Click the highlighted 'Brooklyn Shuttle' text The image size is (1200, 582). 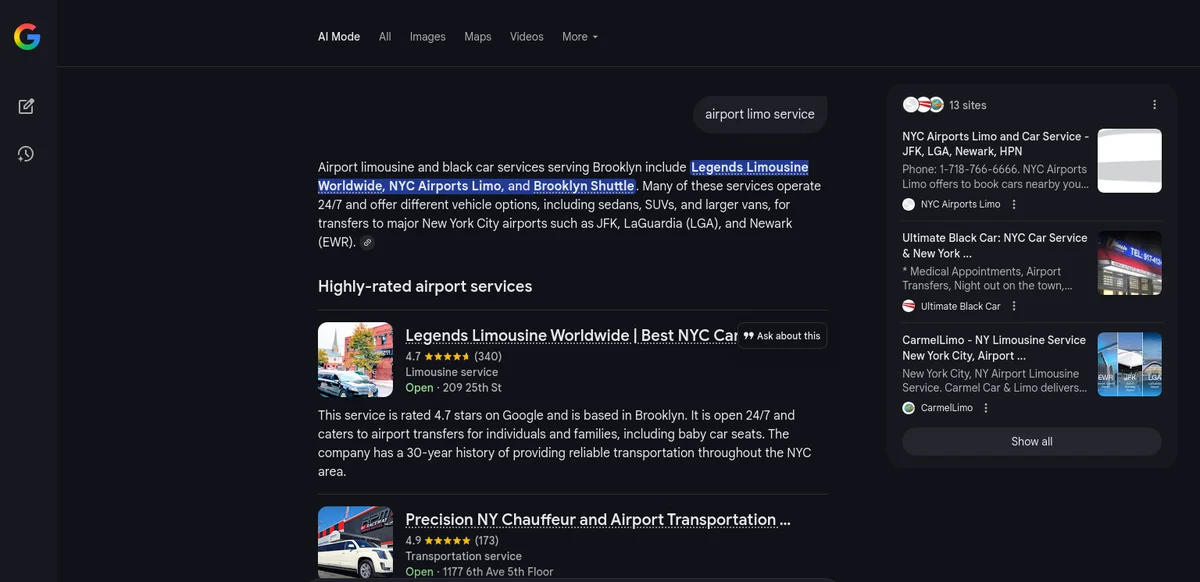coord(586,185)
